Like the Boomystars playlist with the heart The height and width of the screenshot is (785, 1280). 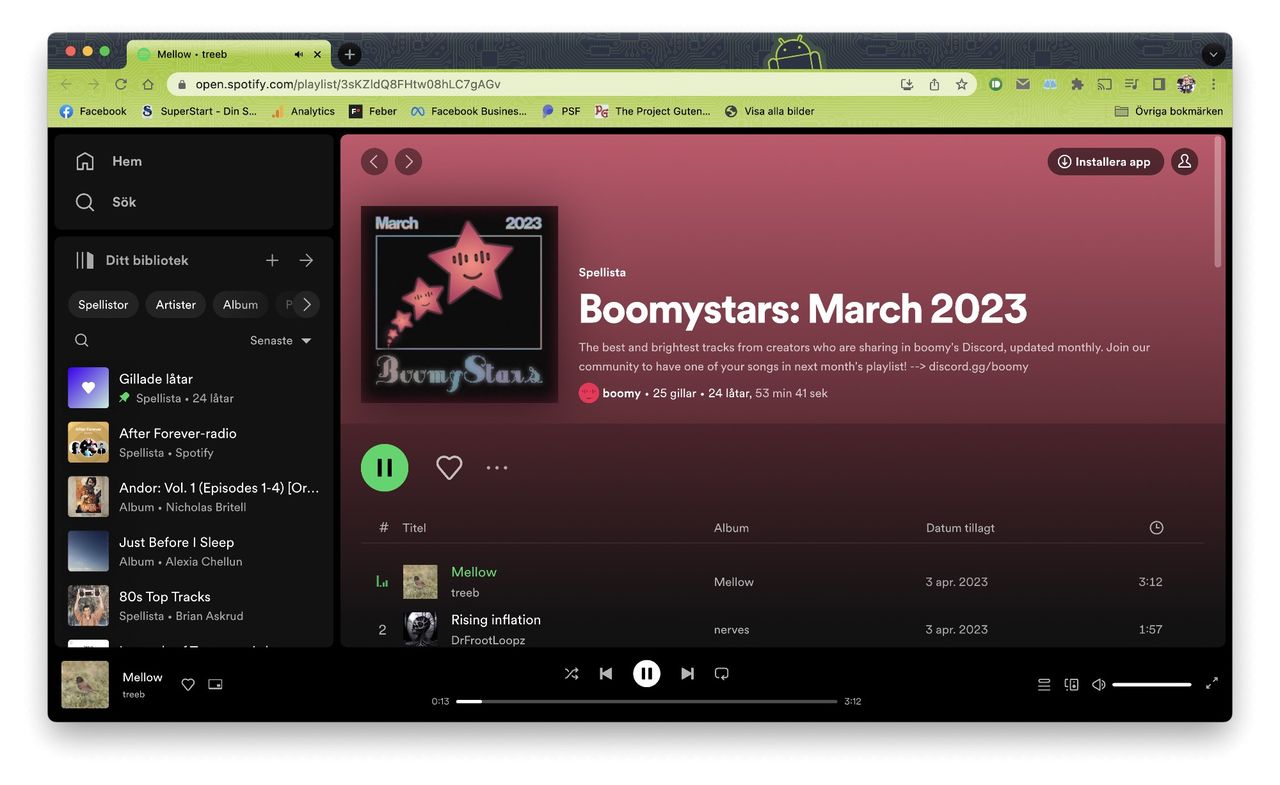point(449,467)
